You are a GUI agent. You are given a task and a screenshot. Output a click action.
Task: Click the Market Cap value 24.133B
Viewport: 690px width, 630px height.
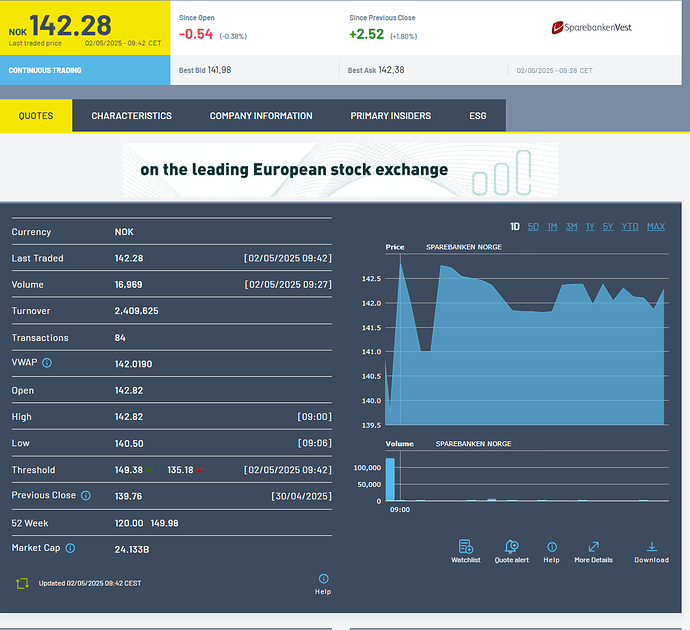coord(132,549)
